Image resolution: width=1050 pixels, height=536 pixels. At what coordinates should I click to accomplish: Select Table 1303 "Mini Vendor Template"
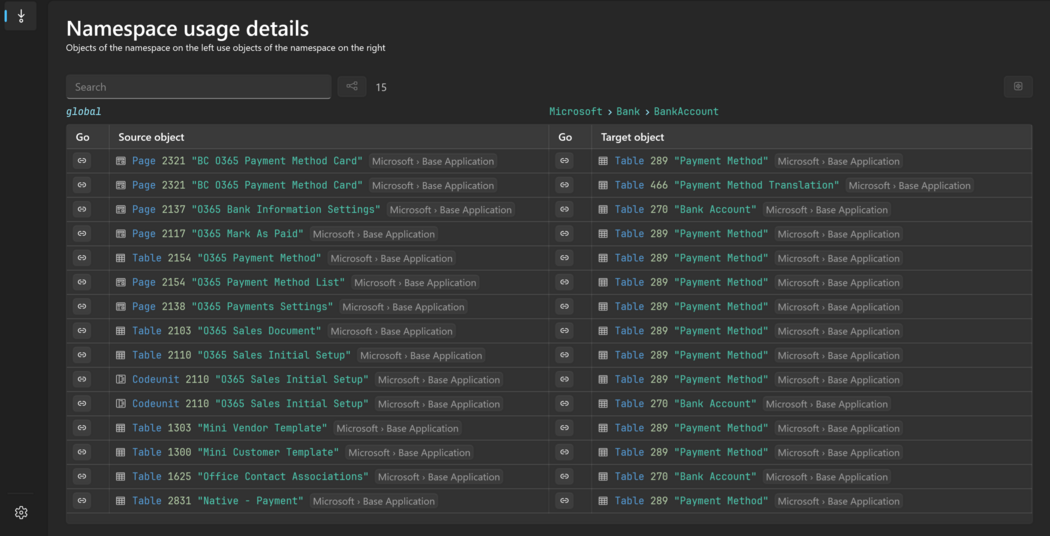230,428
